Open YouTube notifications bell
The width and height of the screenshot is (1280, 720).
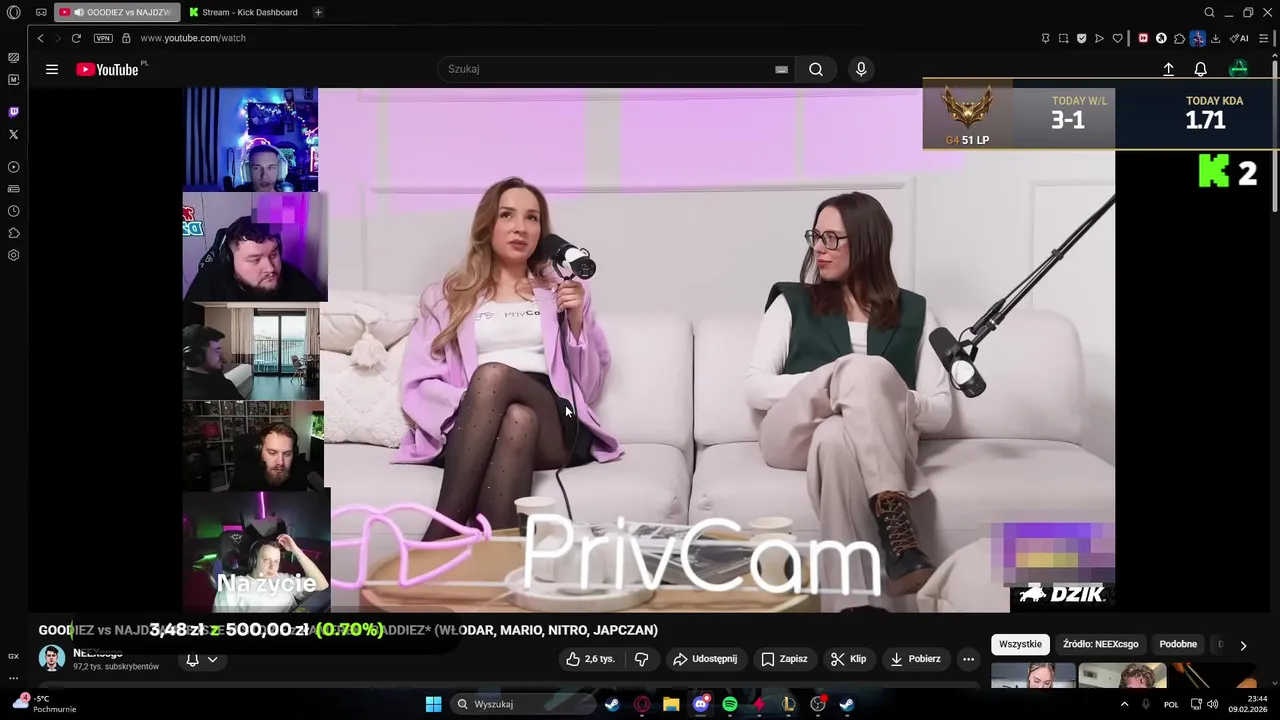(1201, 69)
